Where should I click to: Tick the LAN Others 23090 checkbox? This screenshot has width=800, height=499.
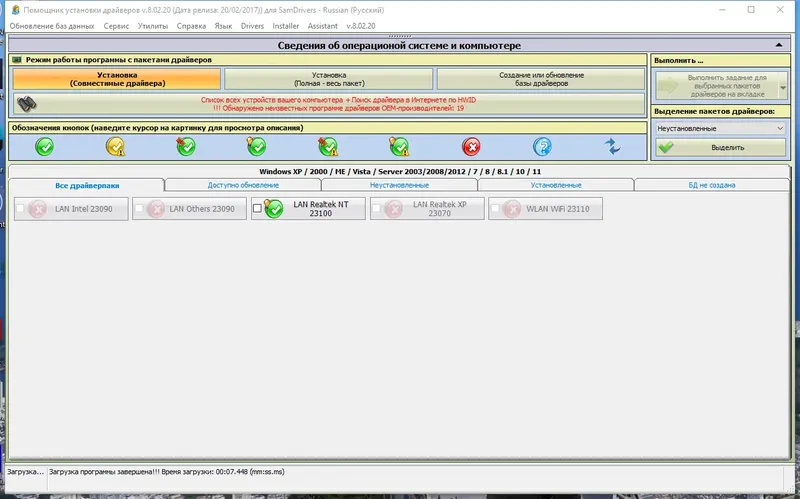pyautogui.click(x=139, y=208)
